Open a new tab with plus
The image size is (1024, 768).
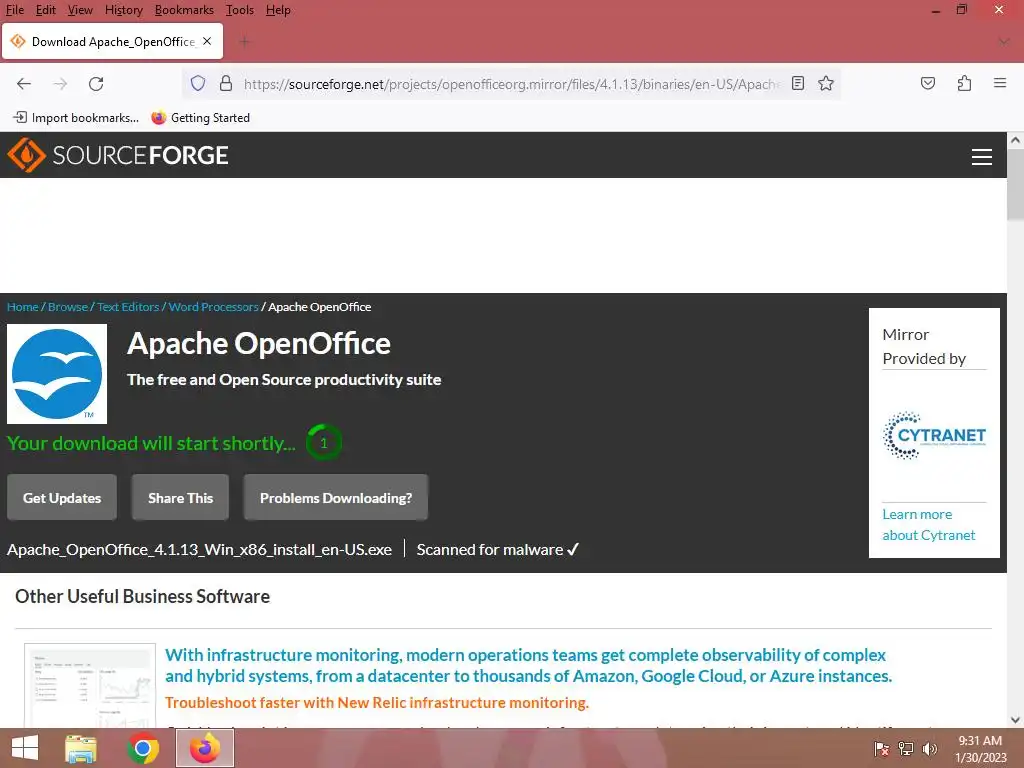pos(245,42)
